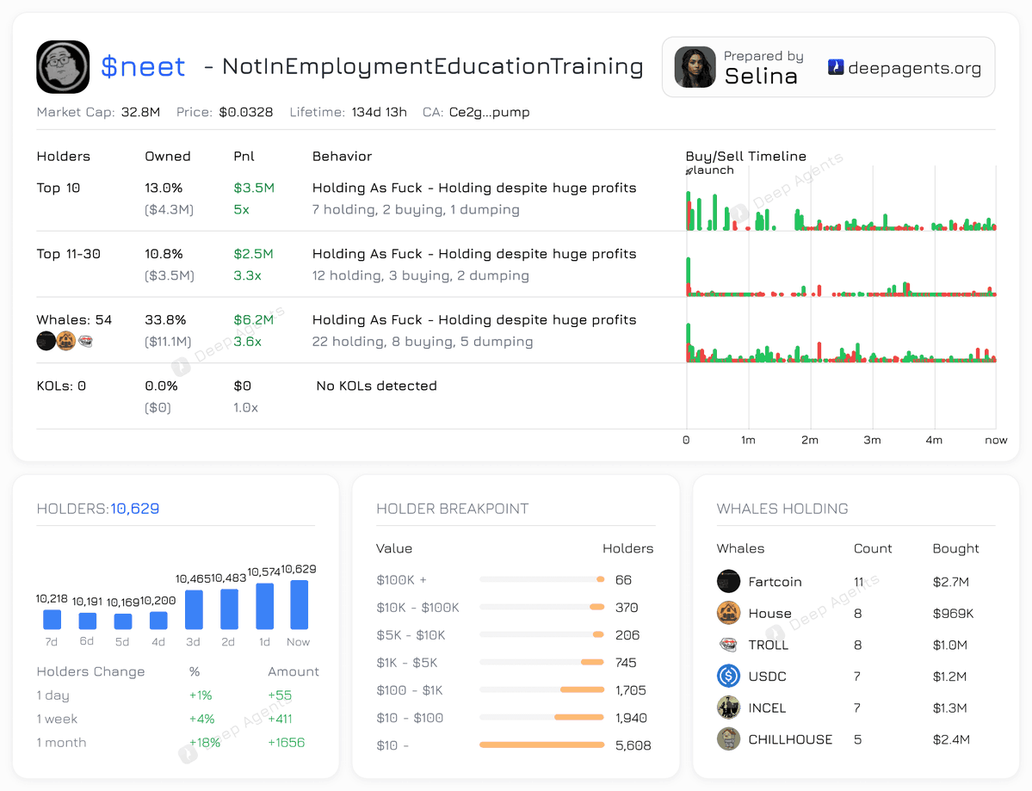Screen dimensions: 1032x791
Task: Click 'No KOLs detected' text
Action: click(x=376, y=386)
